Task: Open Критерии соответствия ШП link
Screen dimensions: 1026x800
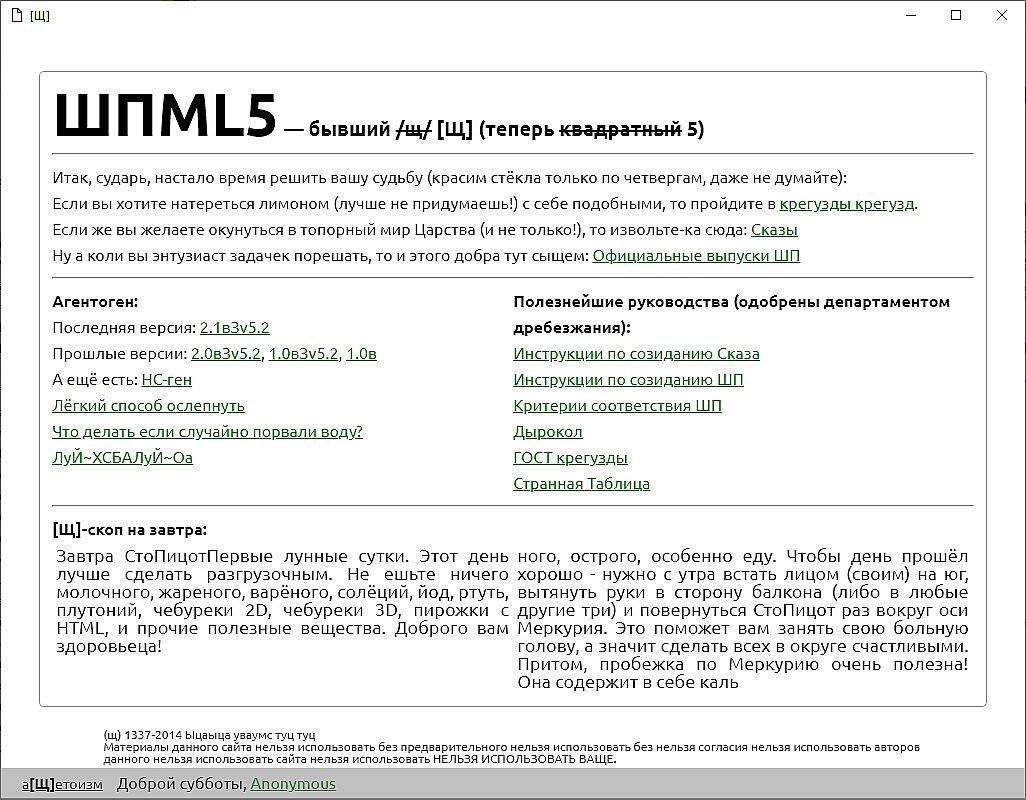Action: (617, 406)
